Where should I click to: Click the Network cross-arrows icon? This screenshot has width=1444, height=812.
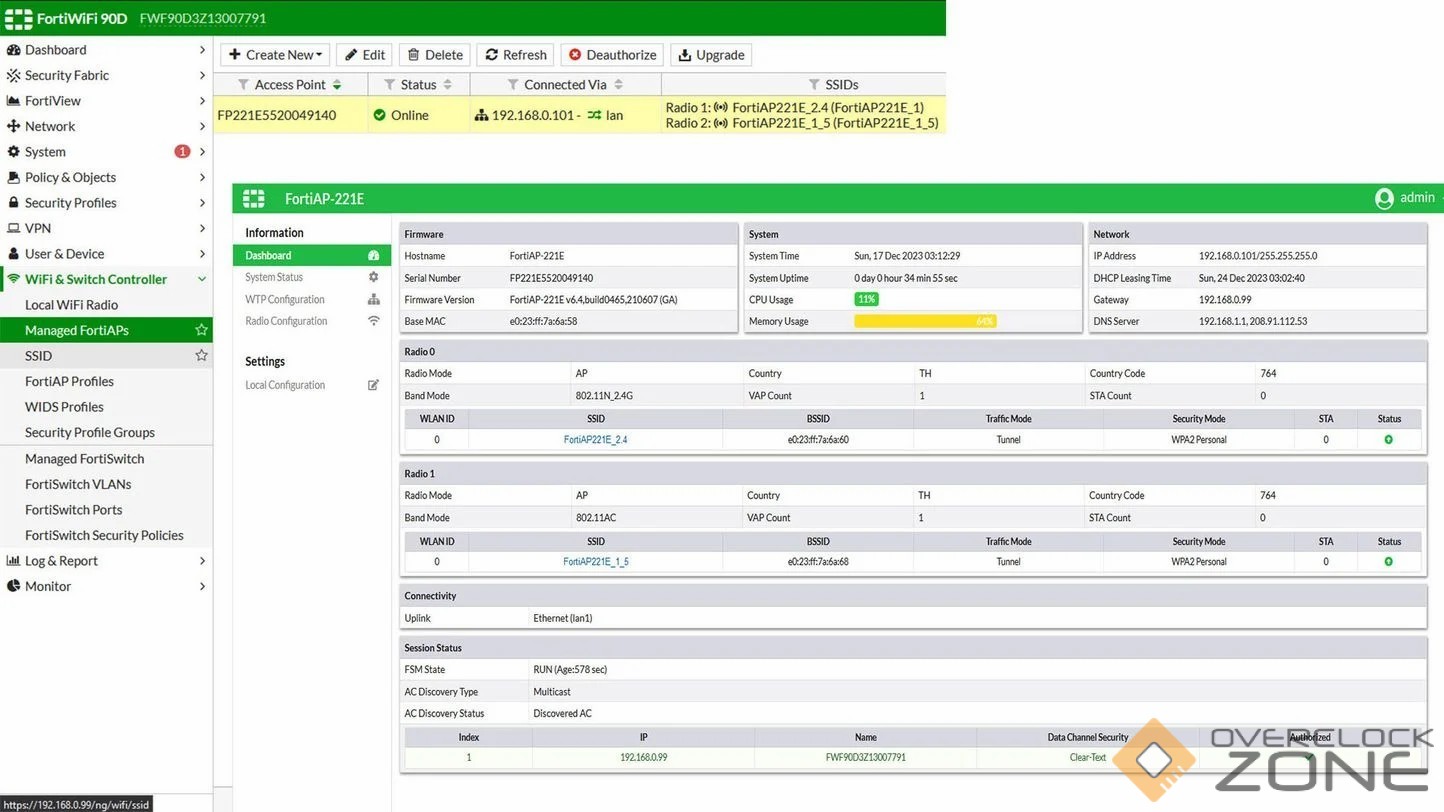tap(14, 126)
